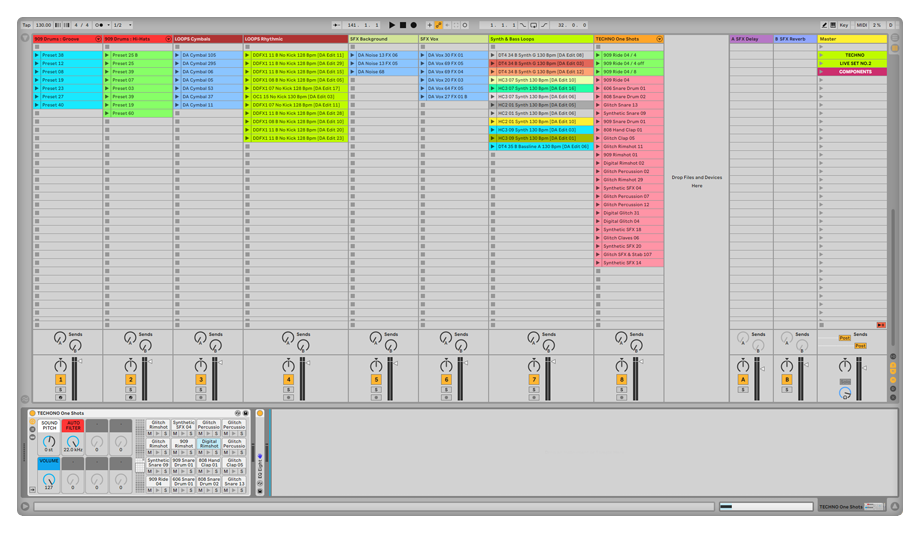Launch the DT4 35 B Bassline A clip
Screen dimensions: 920x533
pyautogui.click(x=493, y=147)
